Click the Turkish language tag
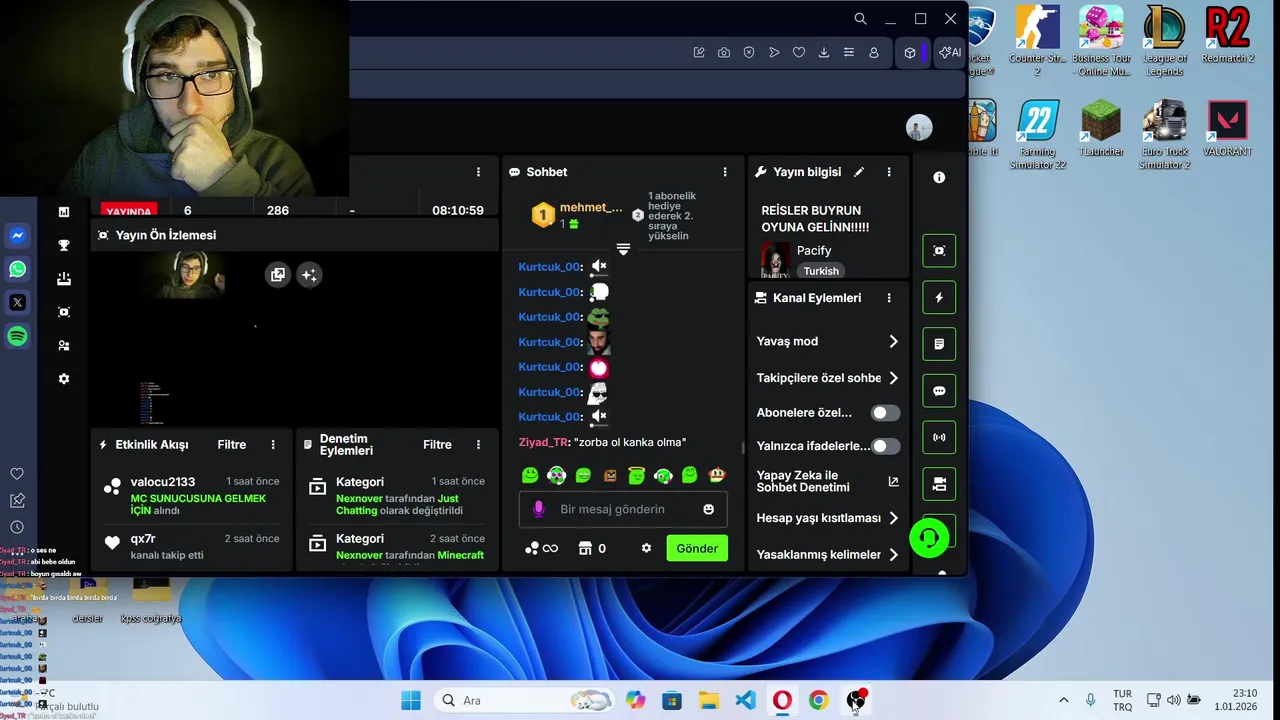Image resolution: width=1280 pixels, height=720 pixels. pyautogui.click(x=821, y=271)
